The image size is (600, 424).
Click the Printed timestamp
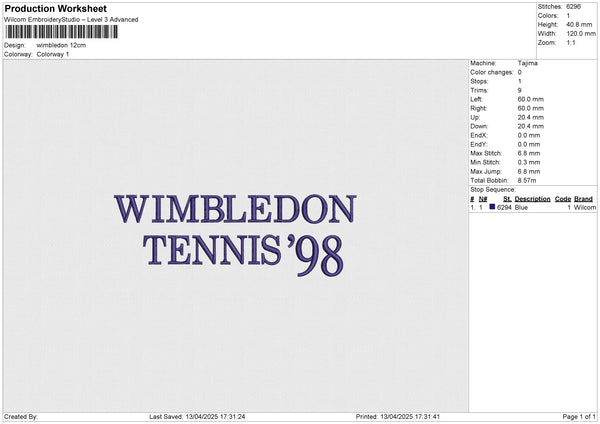pyautogui.click(x=398, y=416)
